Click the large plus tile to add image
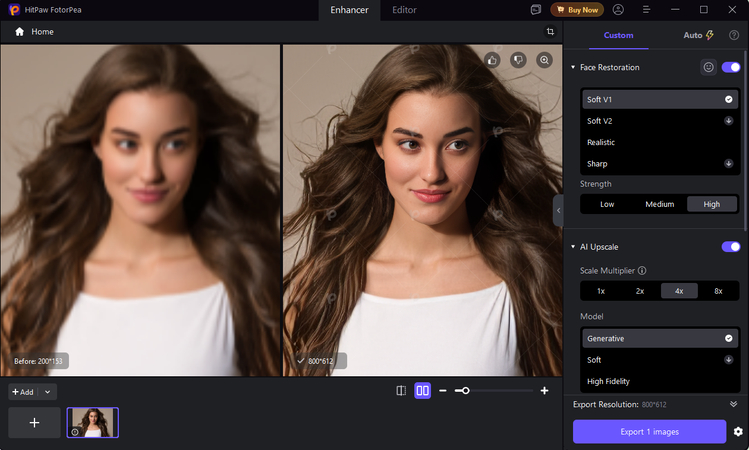Image resolution: width=749 pixels, height=450 pixels. point(34,423)
